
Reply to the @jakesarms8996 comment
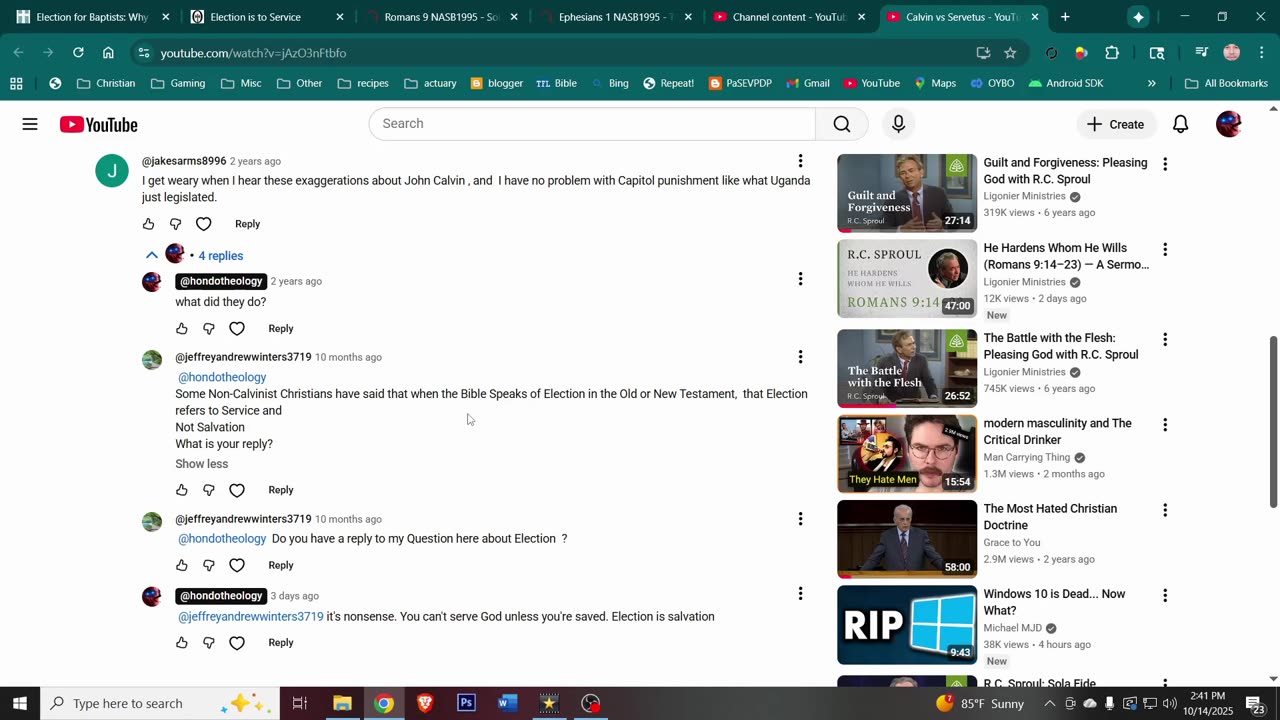(247, 224)
